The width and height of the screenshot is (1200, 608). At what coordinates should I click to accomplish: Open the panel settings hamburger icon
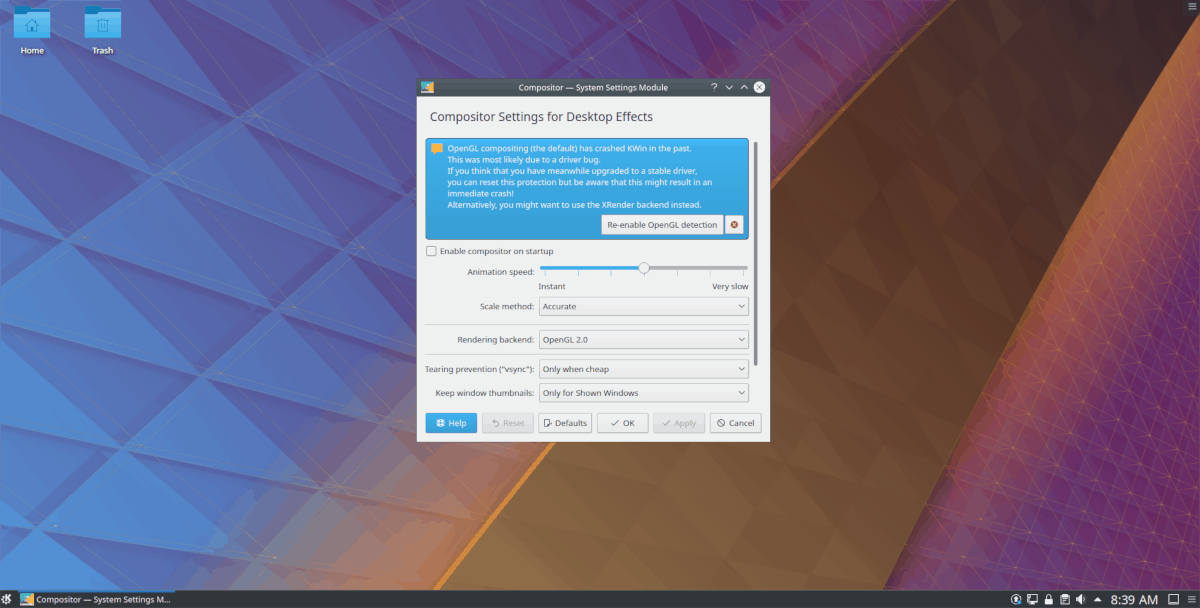click(x=1191, y=599)
